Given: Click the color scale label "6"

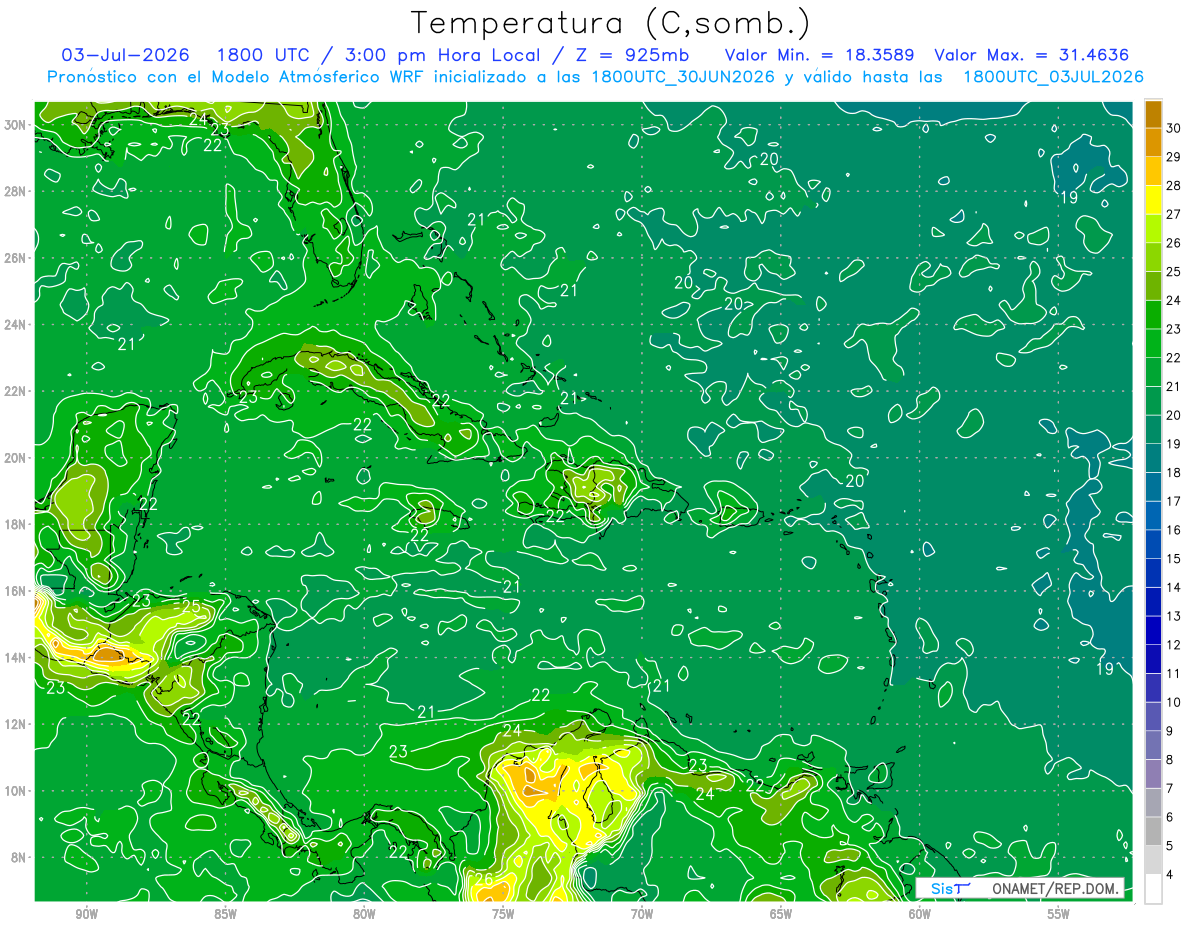Looking at the screenshot, I should point(1170,817).
